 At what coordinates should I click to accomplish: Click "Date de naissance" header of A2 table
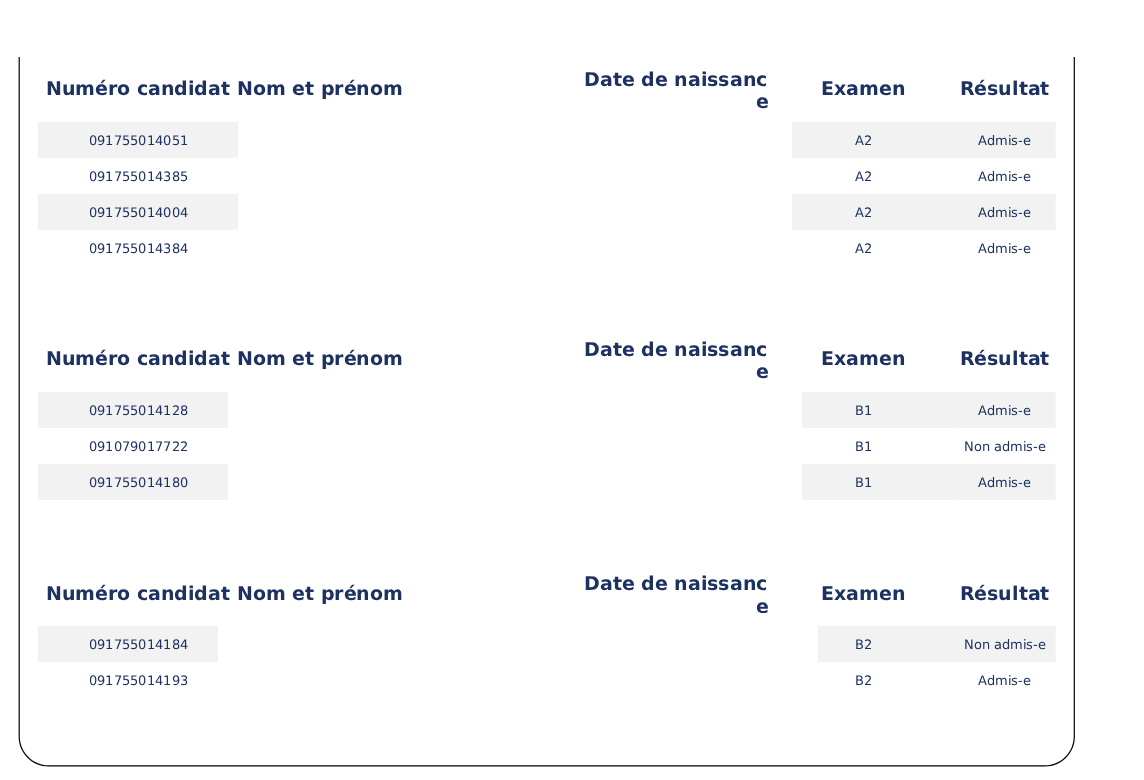coord(676,90)
